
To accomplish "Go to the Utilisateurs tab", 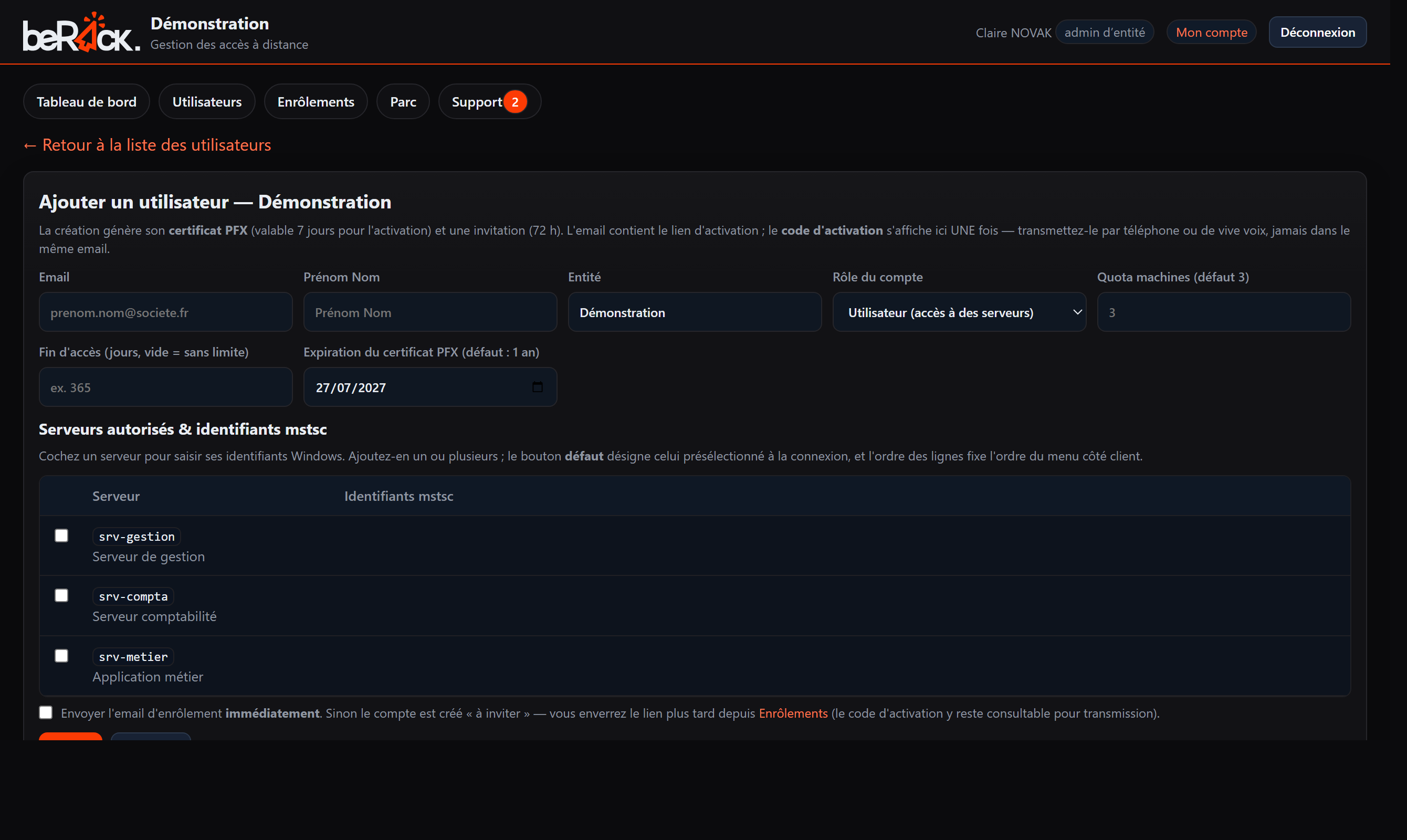I will pyautogui.click(x=206, y=102).
